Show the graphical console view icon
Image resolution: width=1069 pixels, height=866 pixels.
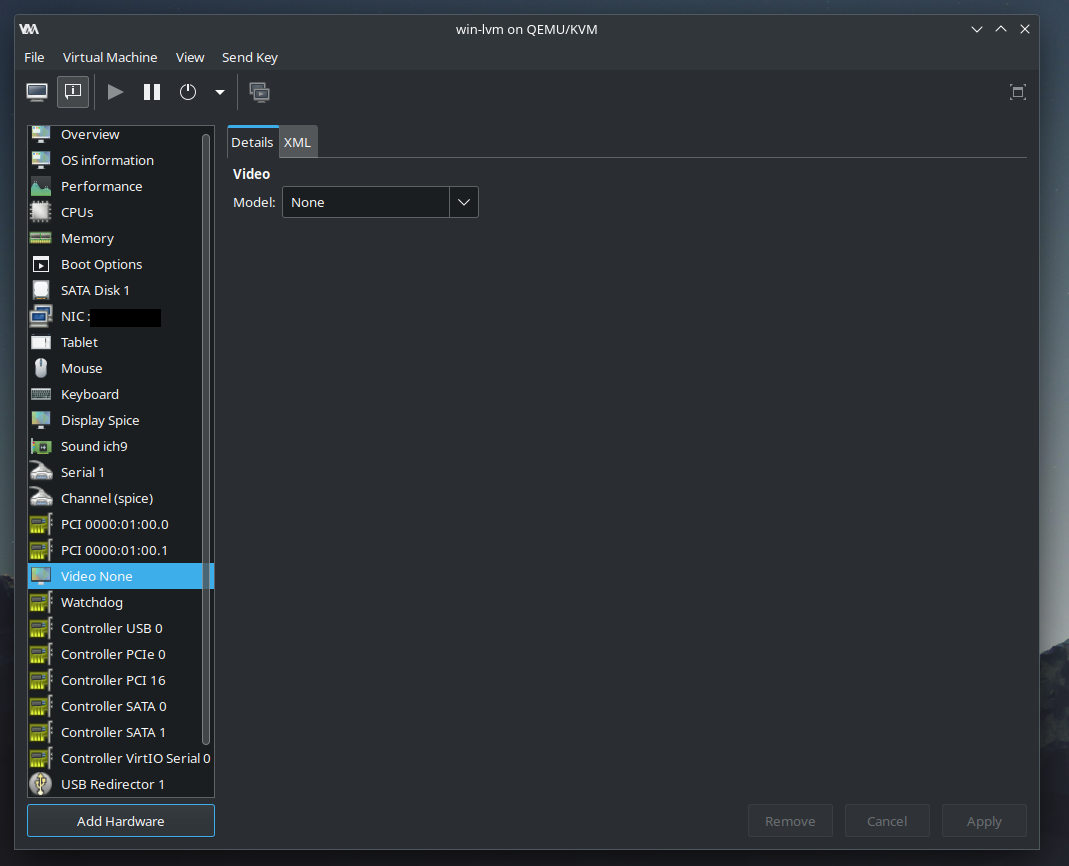(37, 92)
